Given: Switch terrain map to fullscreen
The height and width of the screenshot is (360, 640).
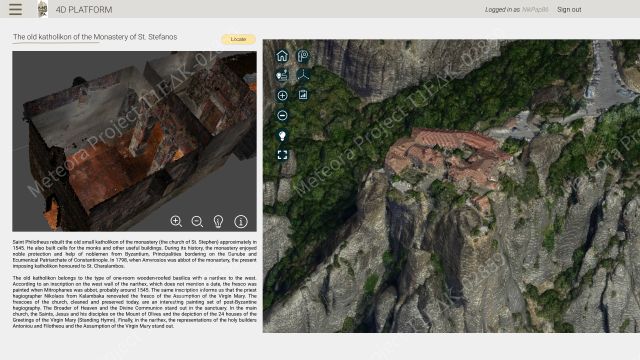Looking at the screenshot, I should tap(282, 155).
